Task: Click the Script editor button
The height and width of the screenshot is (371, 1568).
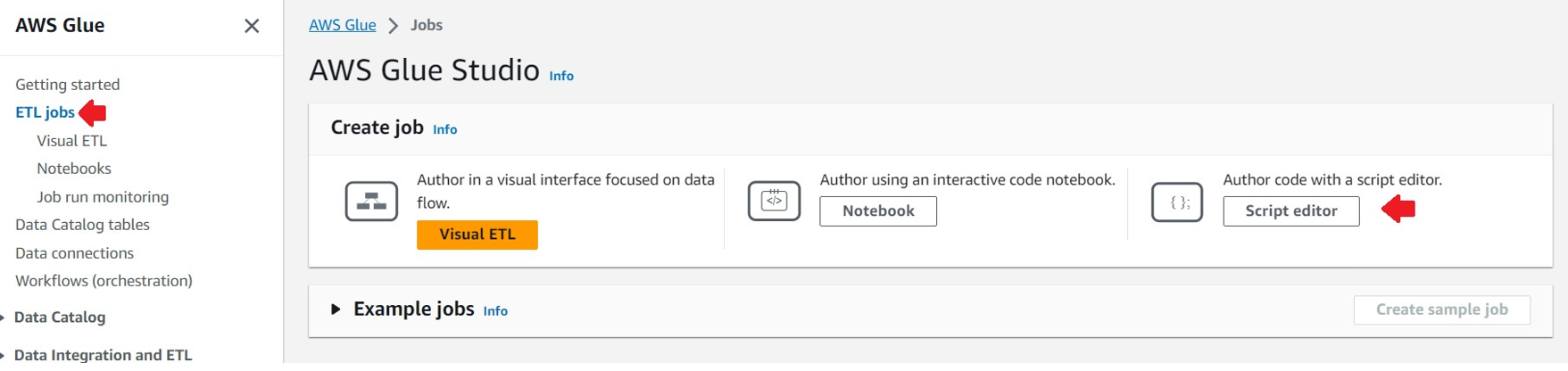Action: (1290, 211)
